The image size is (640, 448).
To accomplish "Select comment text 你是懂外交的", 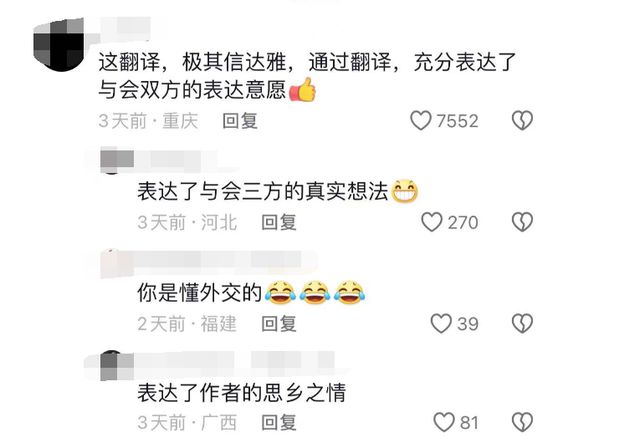I will (x=199, y=293).
